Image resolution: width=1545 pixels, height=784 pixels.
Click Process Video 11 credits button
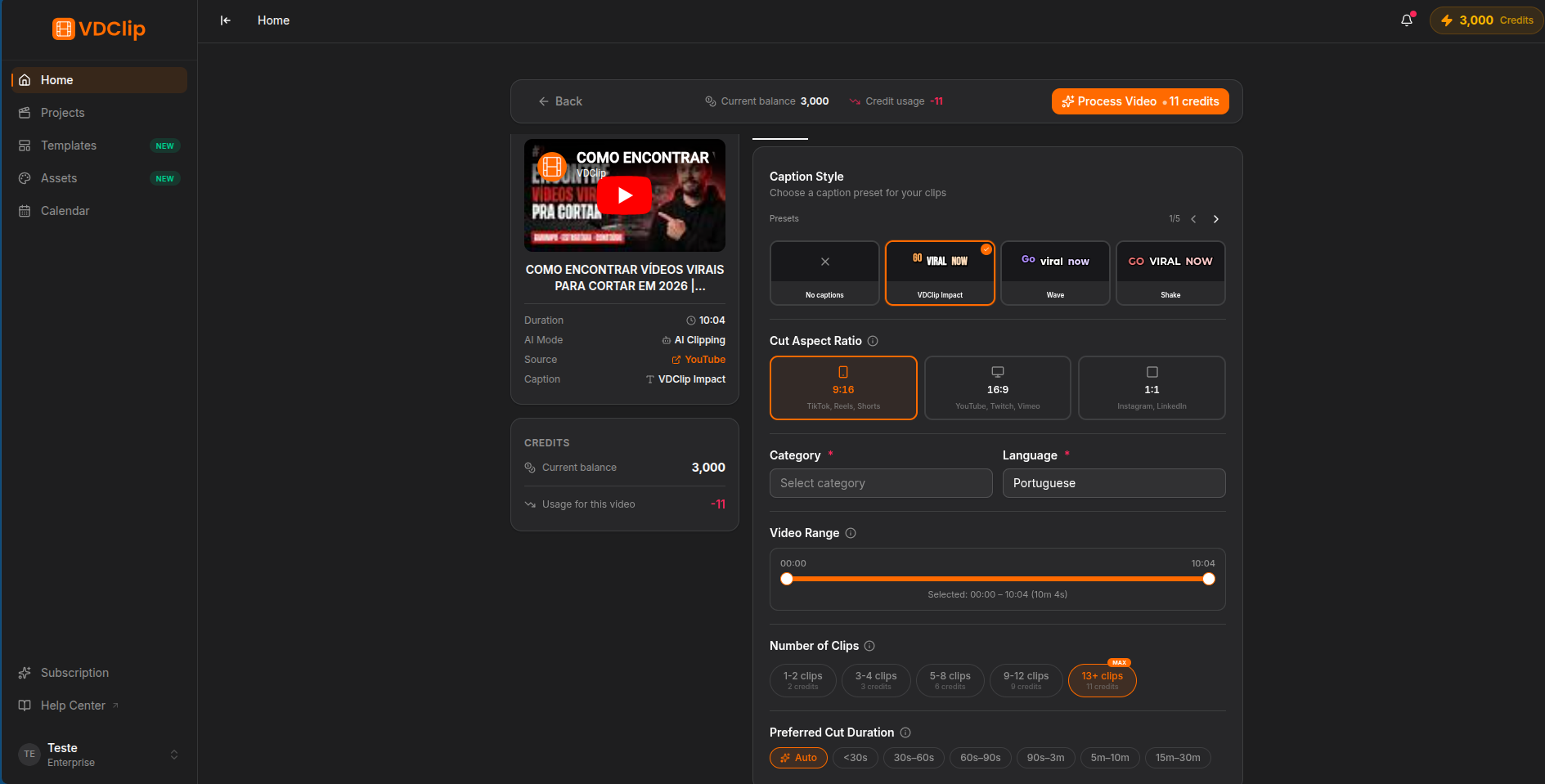(x=1140, y=101)
